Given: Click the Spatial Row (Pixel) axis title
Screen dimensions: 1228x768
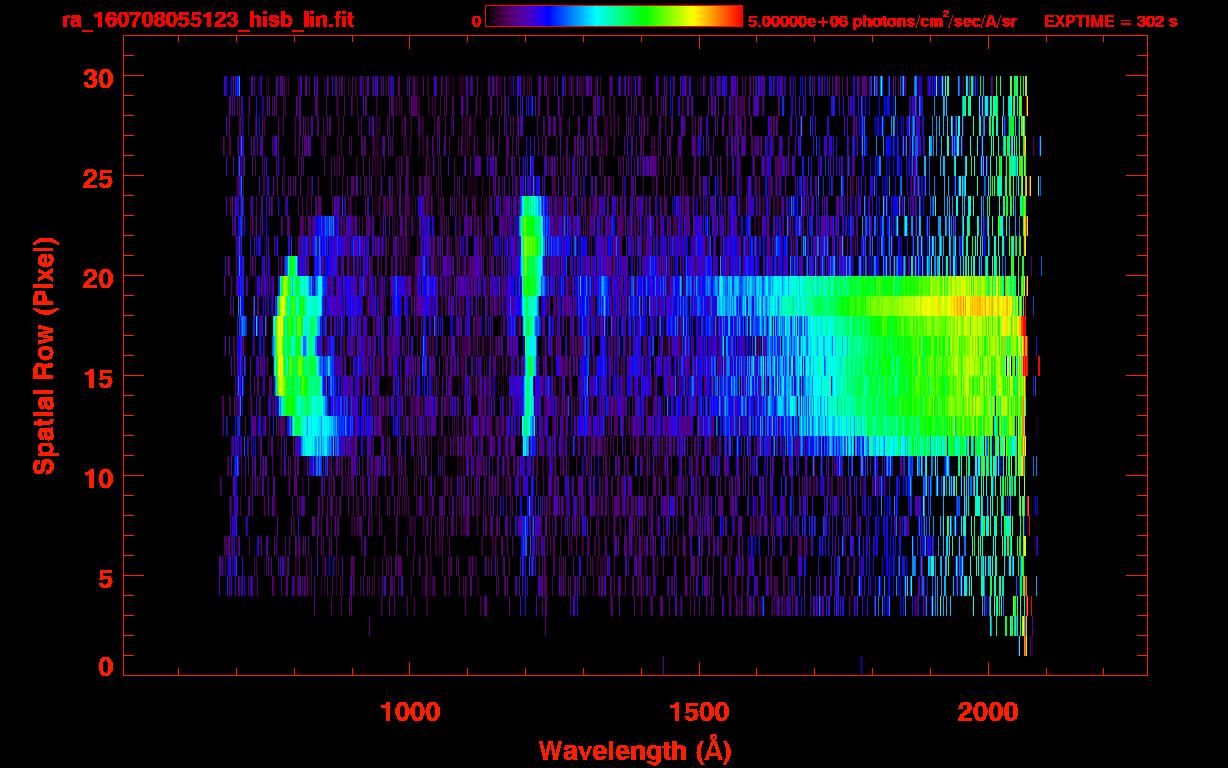Looking at the screenshot, I should click(44, 355).
